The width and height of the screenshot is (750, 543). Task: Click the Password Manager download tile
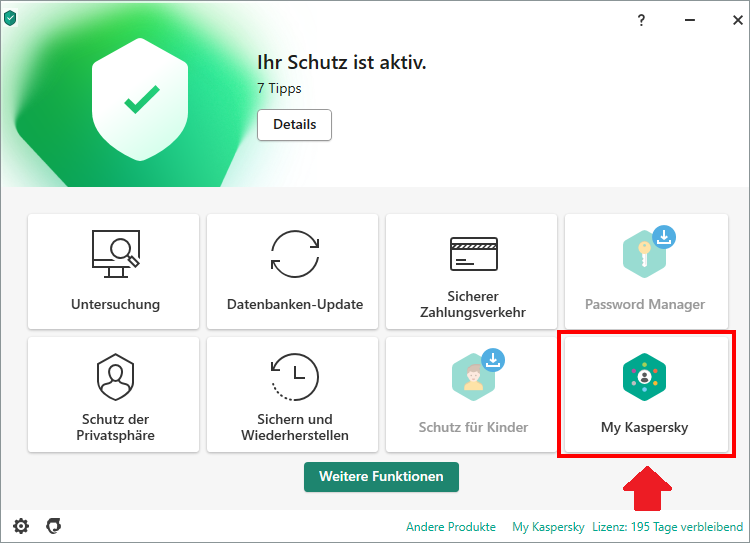point(644,271)
